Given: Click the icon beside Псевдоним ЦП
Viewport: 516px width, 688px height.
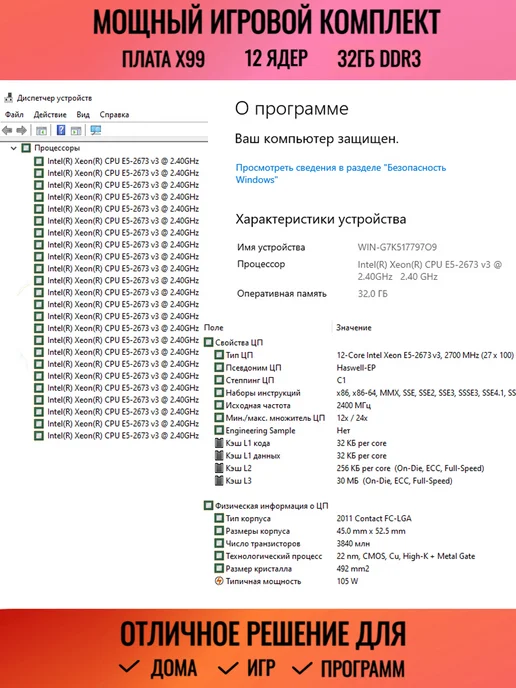Looking at the screenshot, I should 219,367.
